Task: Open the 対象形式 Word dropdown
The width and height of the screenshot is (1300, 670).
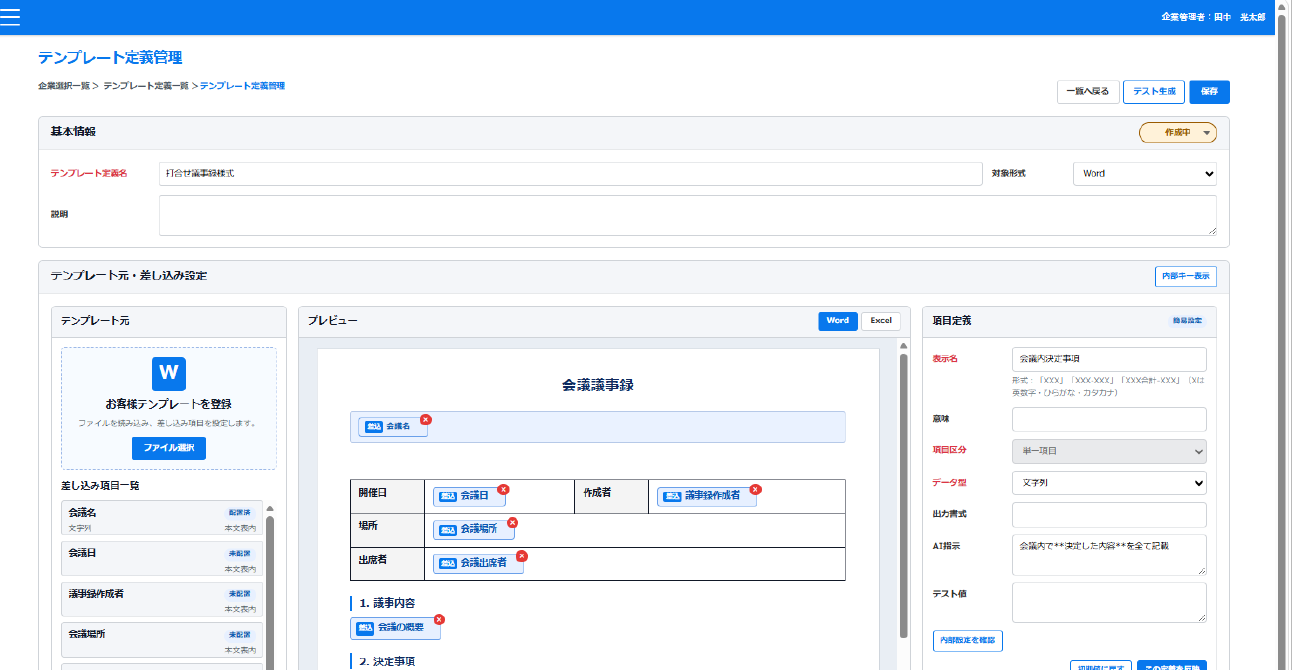Action: [1144, 173]
